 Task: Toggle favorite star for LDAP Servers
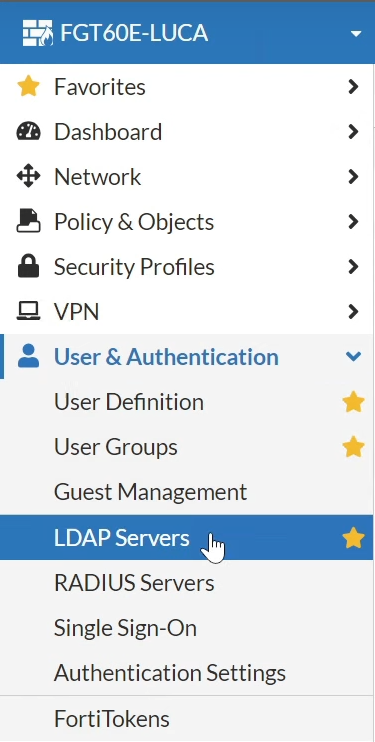[x=353, y=538]
